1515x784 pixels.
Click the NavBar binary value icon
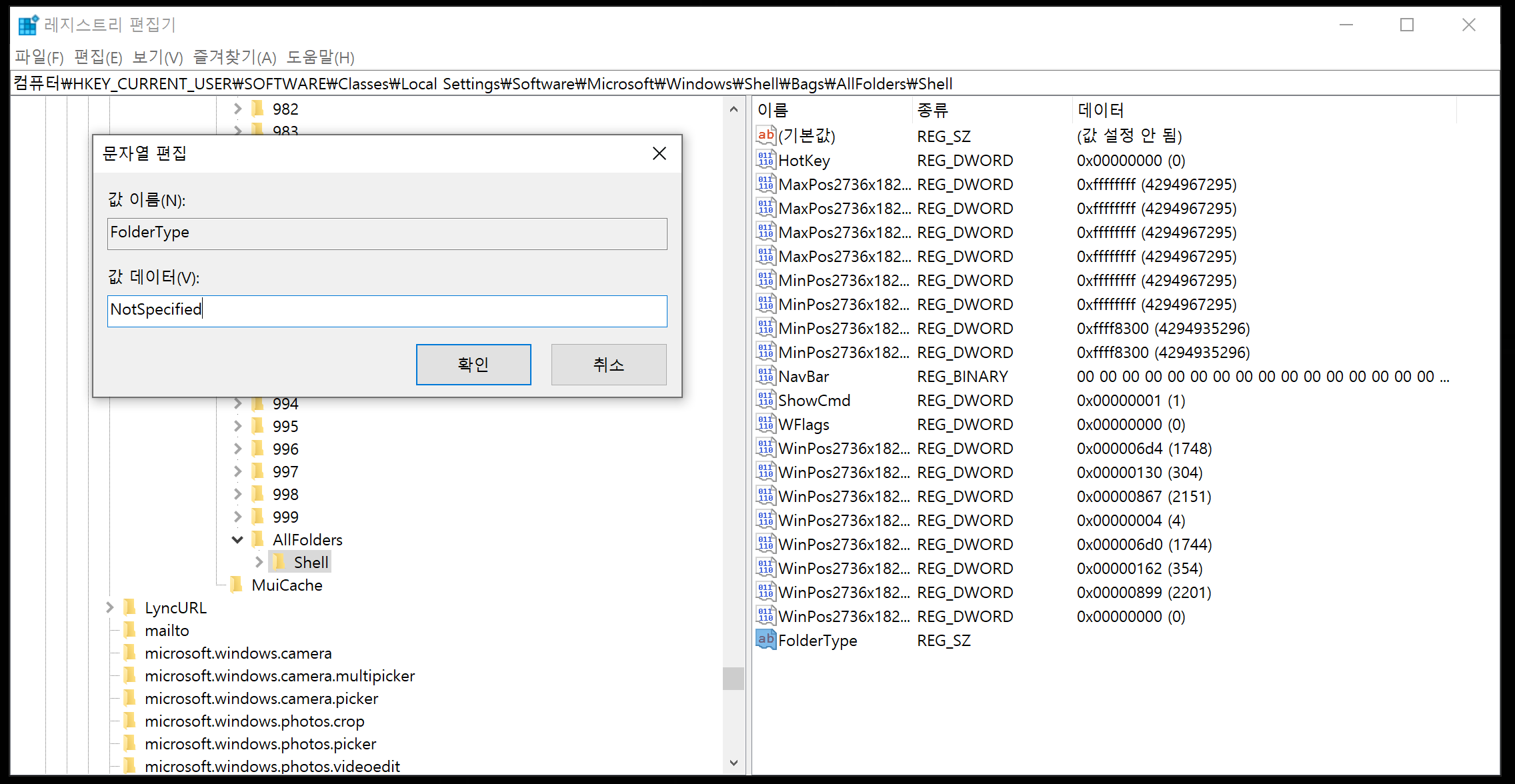tap(766, 376)
